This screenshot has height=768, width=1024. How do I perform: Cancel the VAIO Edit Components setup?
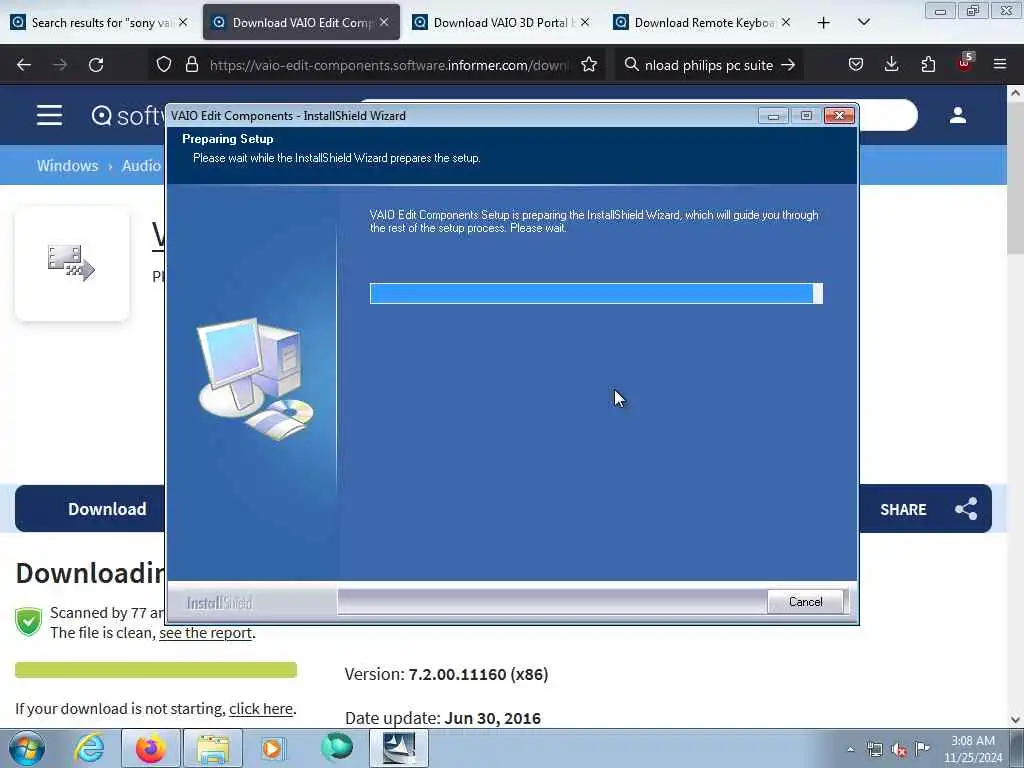coord(805,601)
